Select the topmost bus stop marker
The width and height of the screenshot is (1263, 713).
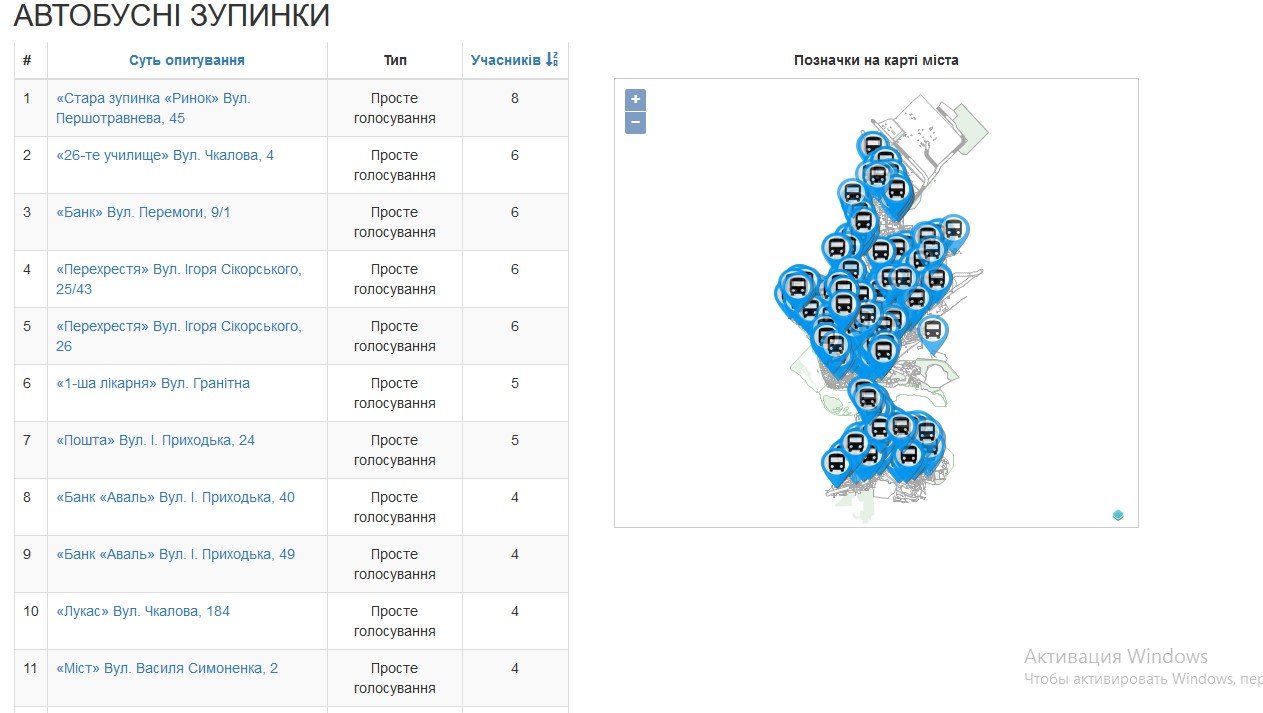[872, 145]
